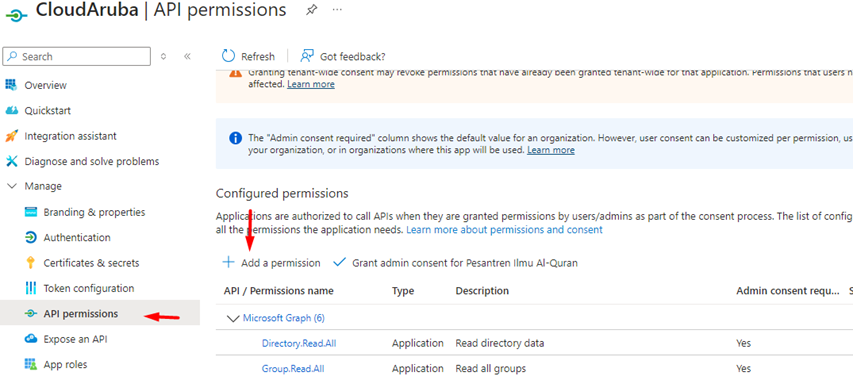Click the Overview grid icon
The width and height of the screenshot is (853, 376).
[x=11, y=85]
